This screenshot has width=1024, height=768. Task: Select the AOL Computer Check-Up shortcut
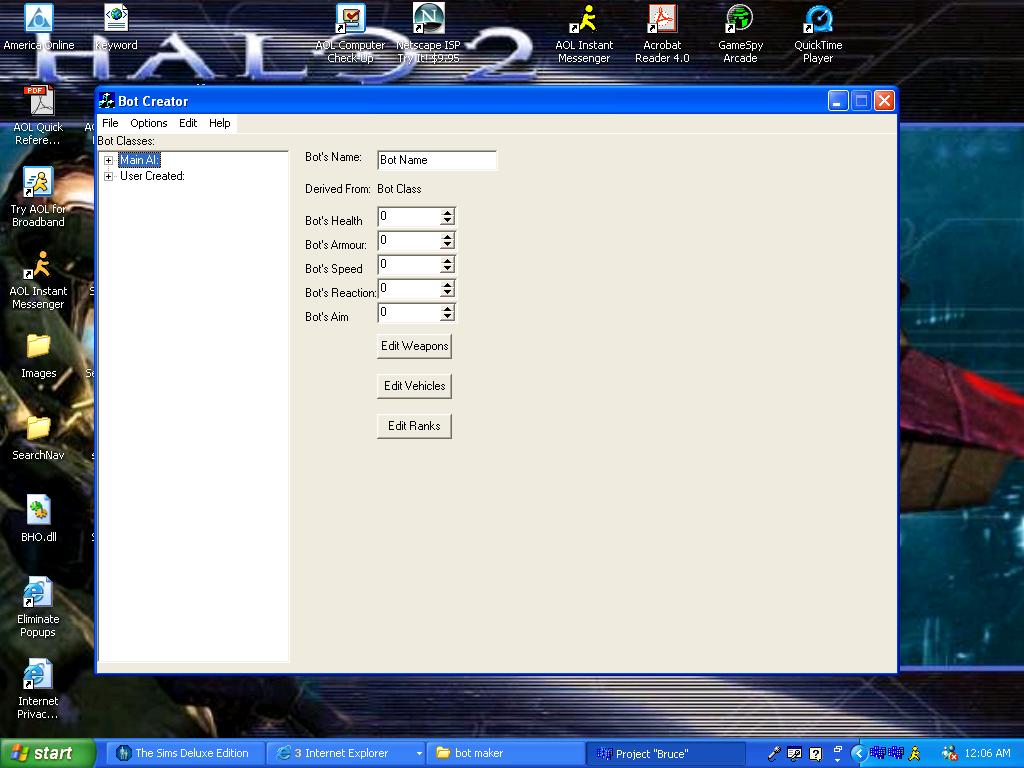click(351, 34)
